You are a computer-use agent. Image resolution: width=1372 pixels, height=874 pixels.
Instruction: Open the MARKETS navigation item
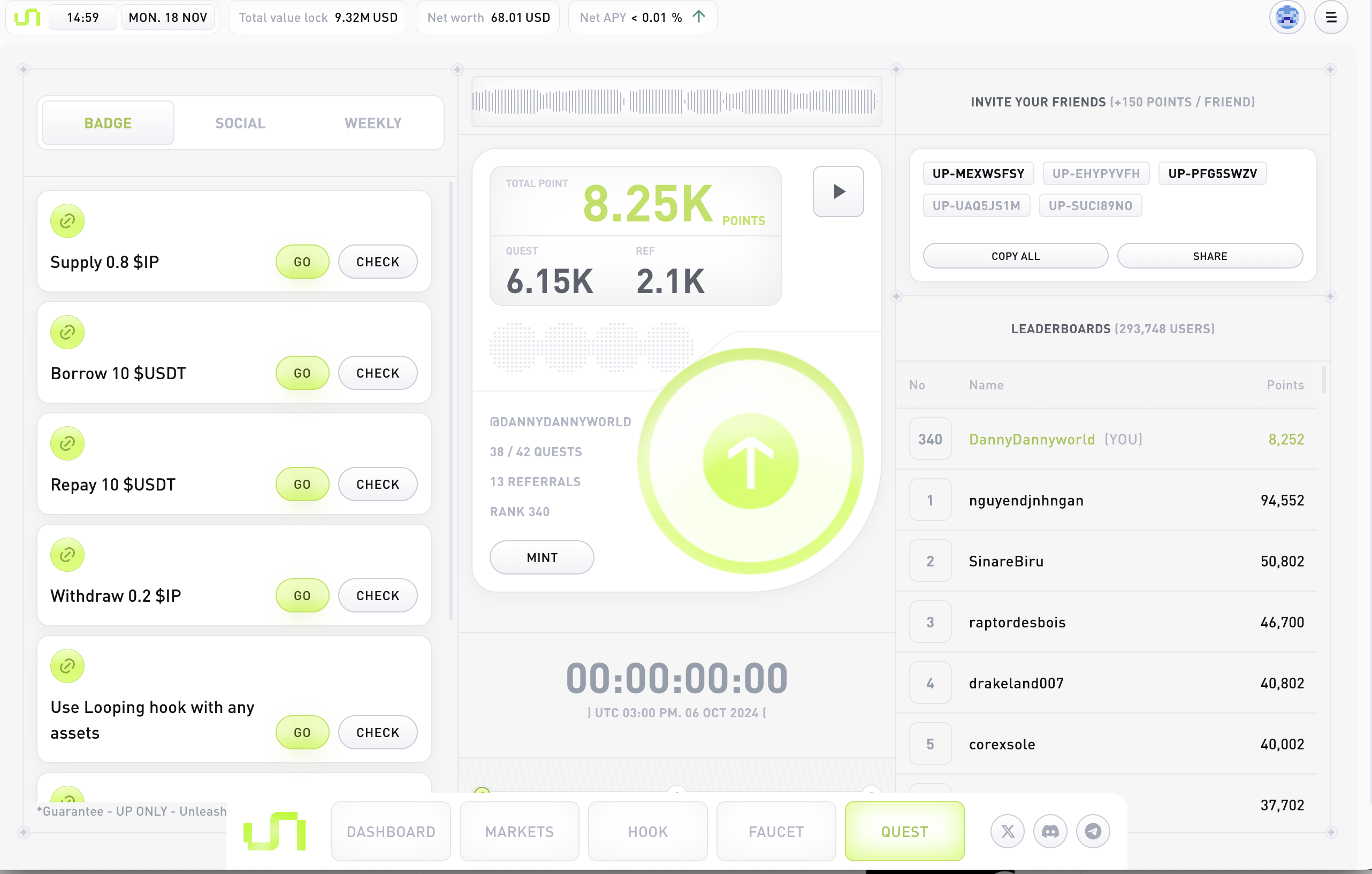[519, 831]
